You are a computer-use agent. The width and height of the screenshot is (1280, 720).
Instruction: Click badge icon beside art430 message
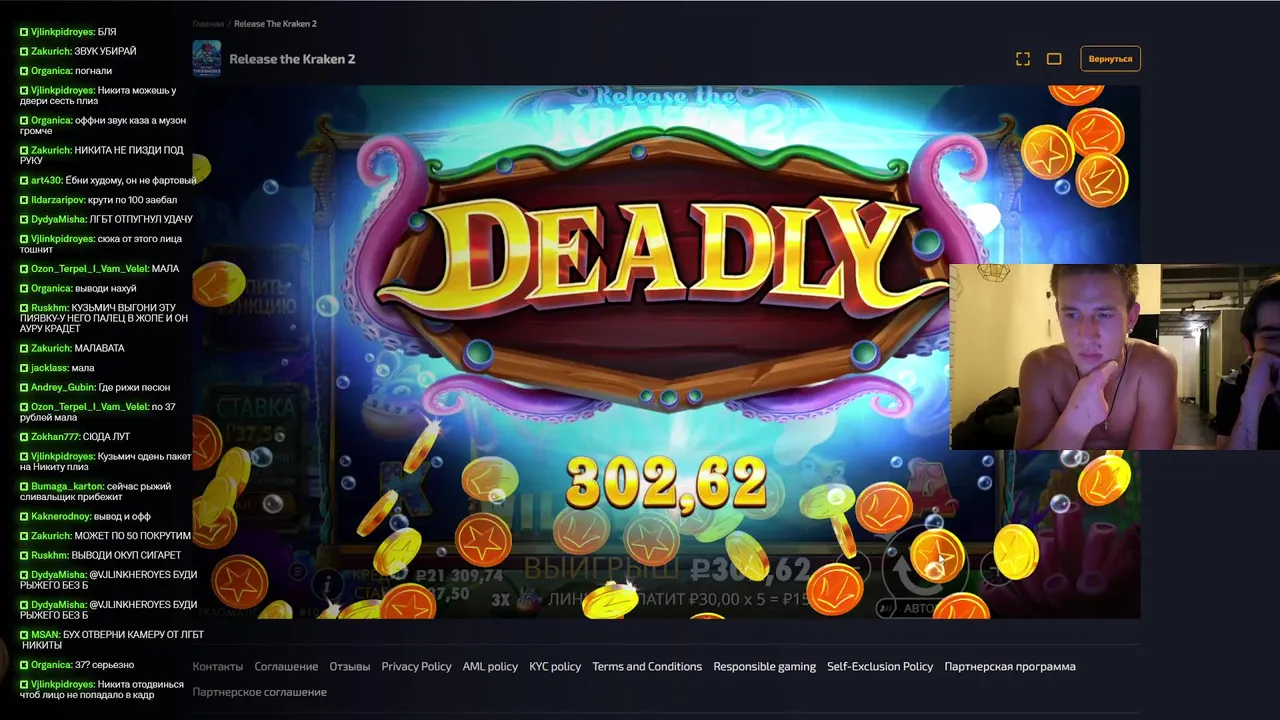[24, 180]
